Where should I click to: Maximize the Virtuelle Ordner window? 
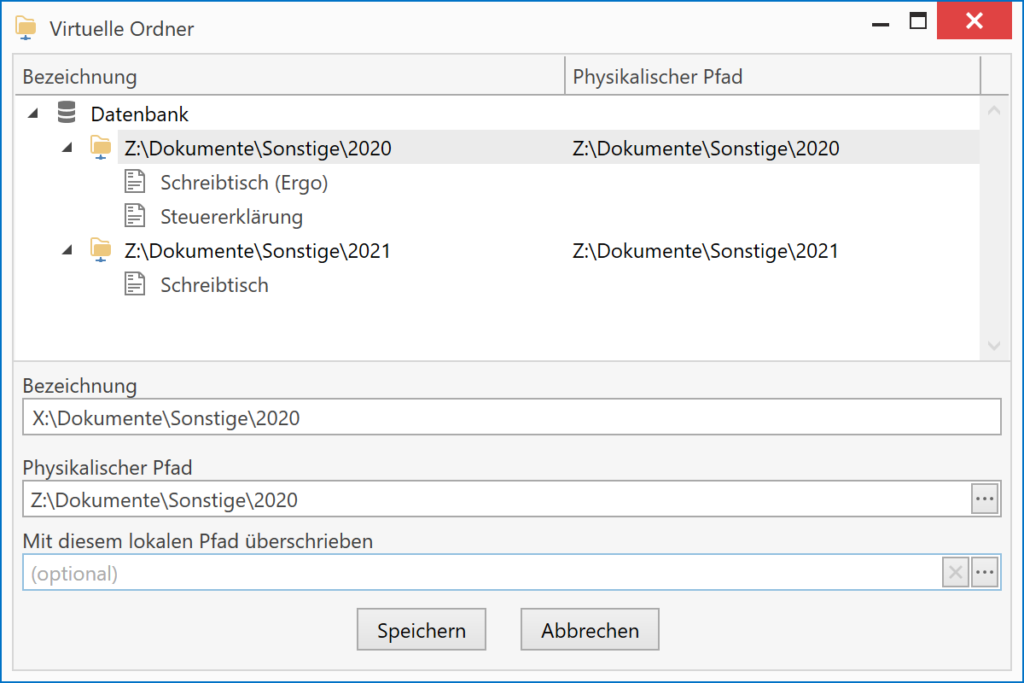(918, 22)
